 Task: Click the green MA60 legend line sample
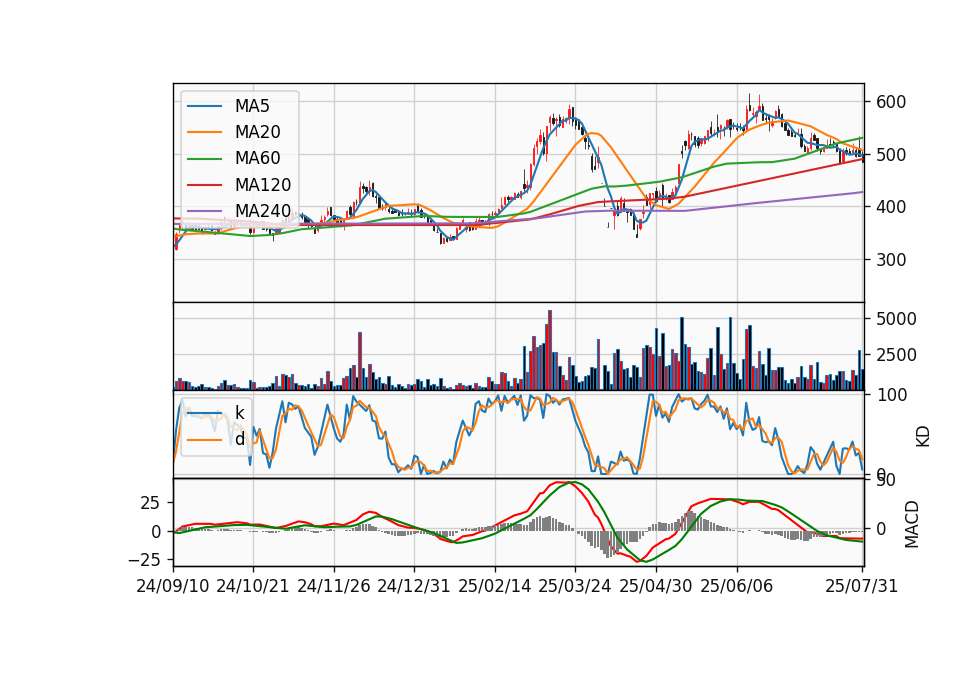coord(204,159)
